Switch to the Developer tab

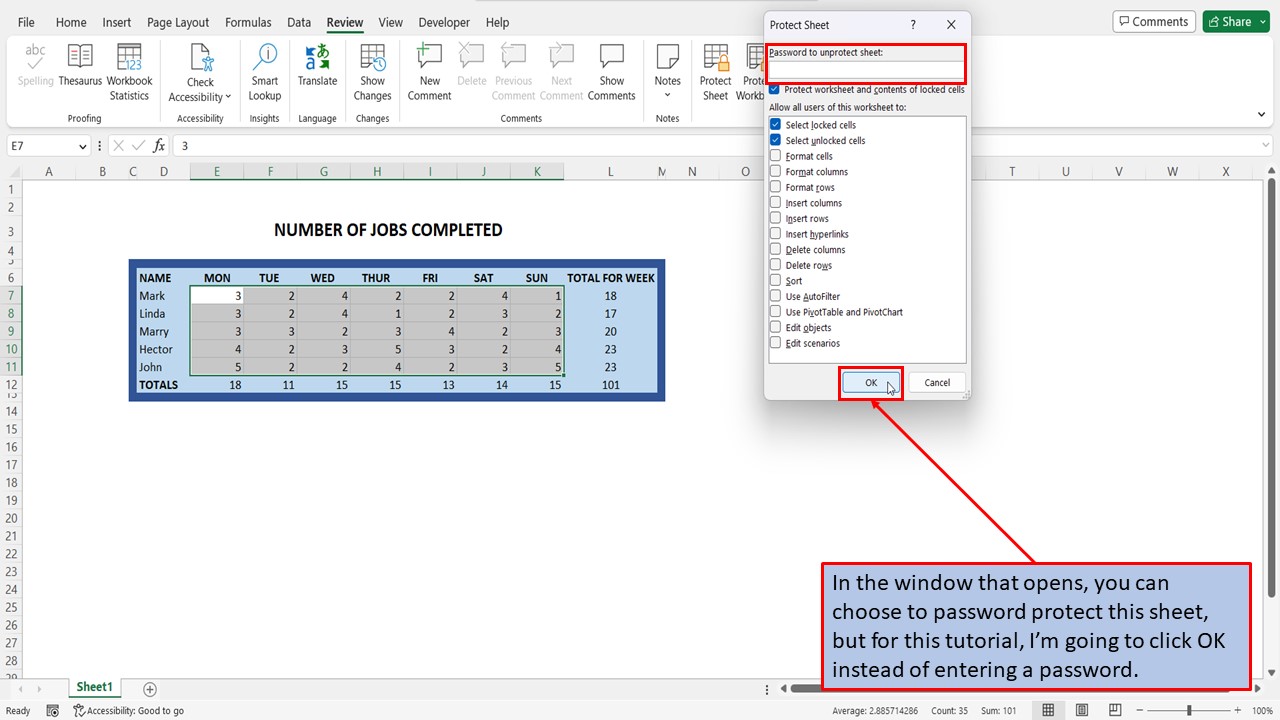443,22
